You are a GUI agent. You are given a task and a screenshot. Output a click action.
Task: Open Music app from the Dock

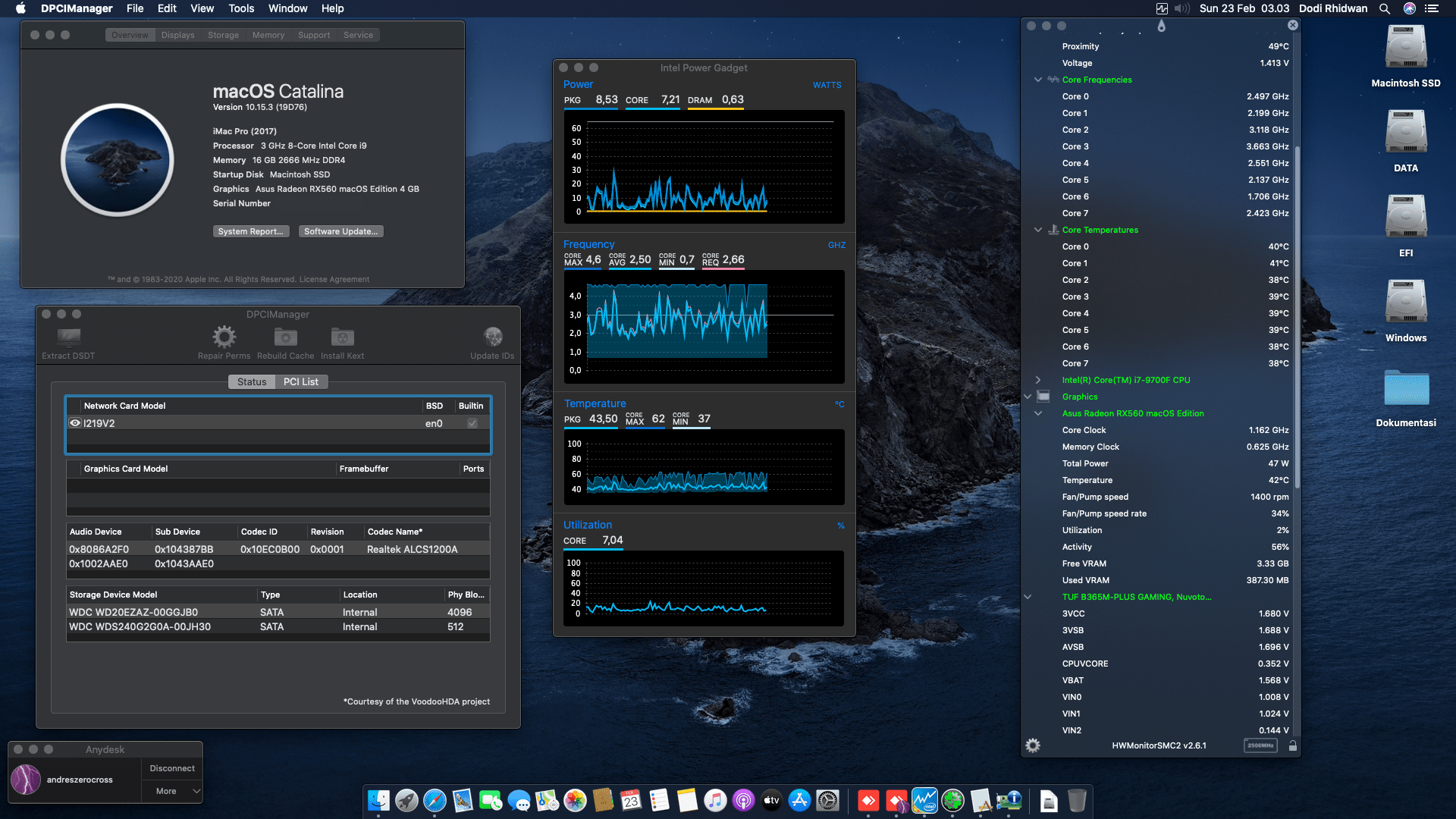(715, 800)
